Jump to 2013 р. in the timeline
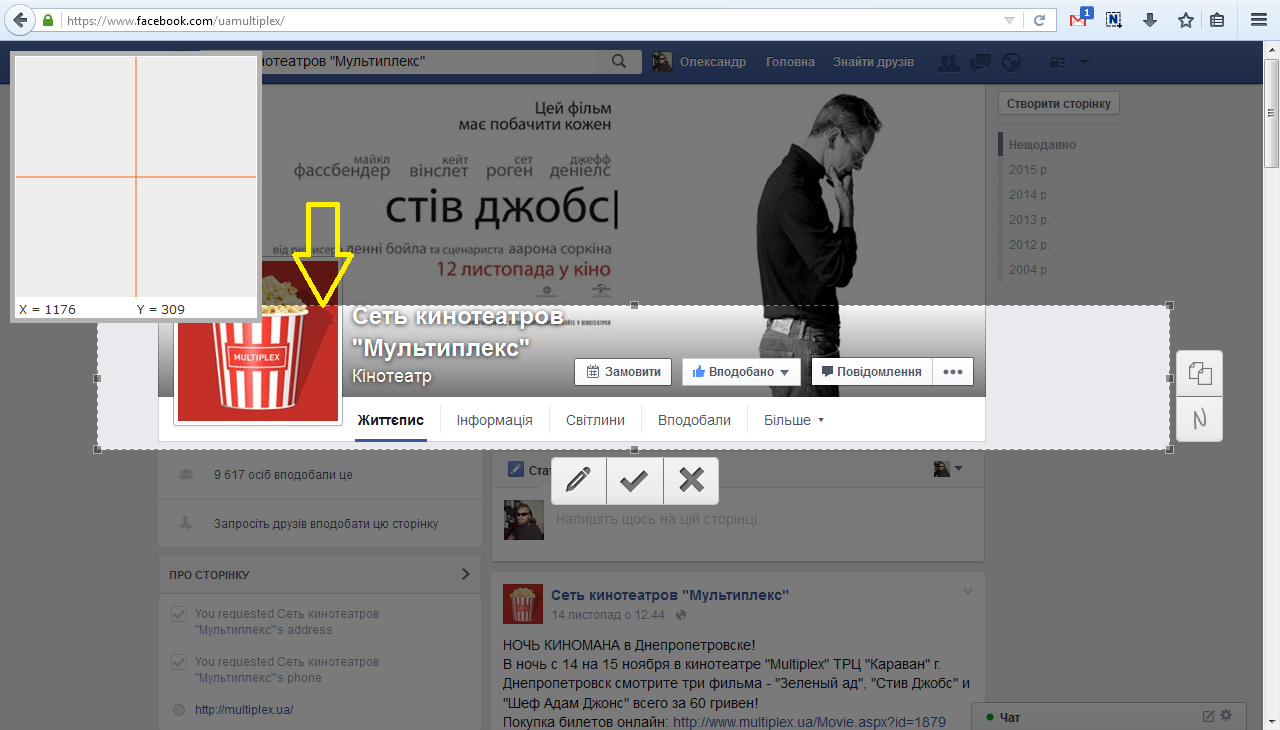1280x730 pixels. tap(1029, 220)
